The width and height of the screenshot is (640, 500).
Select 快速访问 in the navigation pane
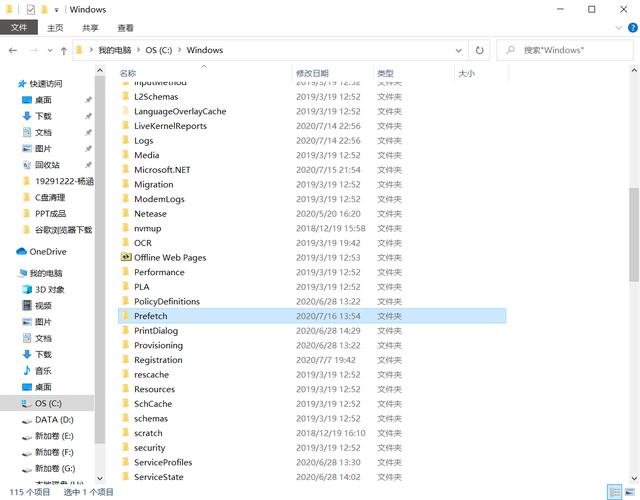(x=46, y=84)
